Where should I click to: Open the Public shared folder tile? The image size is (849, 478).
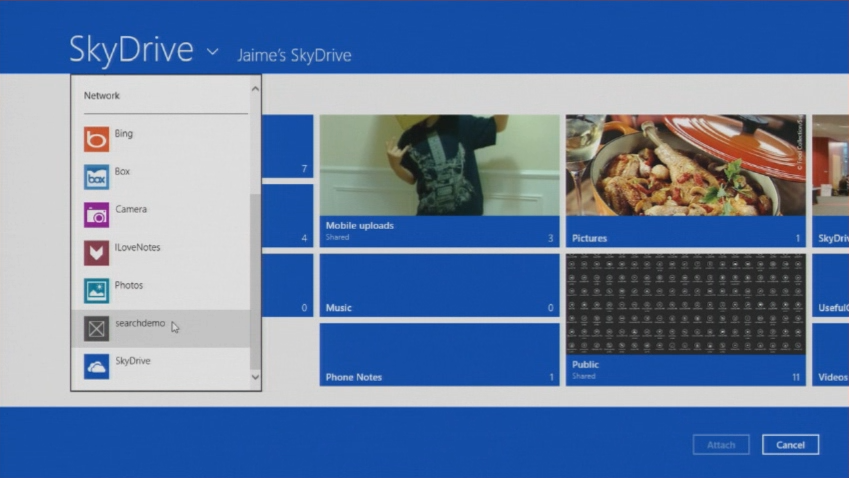point(685,320)
